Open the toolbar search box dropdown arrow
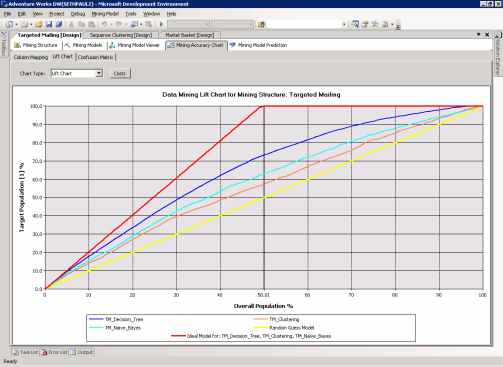Viewport: 503px width, 367px height. pos(344,24)
